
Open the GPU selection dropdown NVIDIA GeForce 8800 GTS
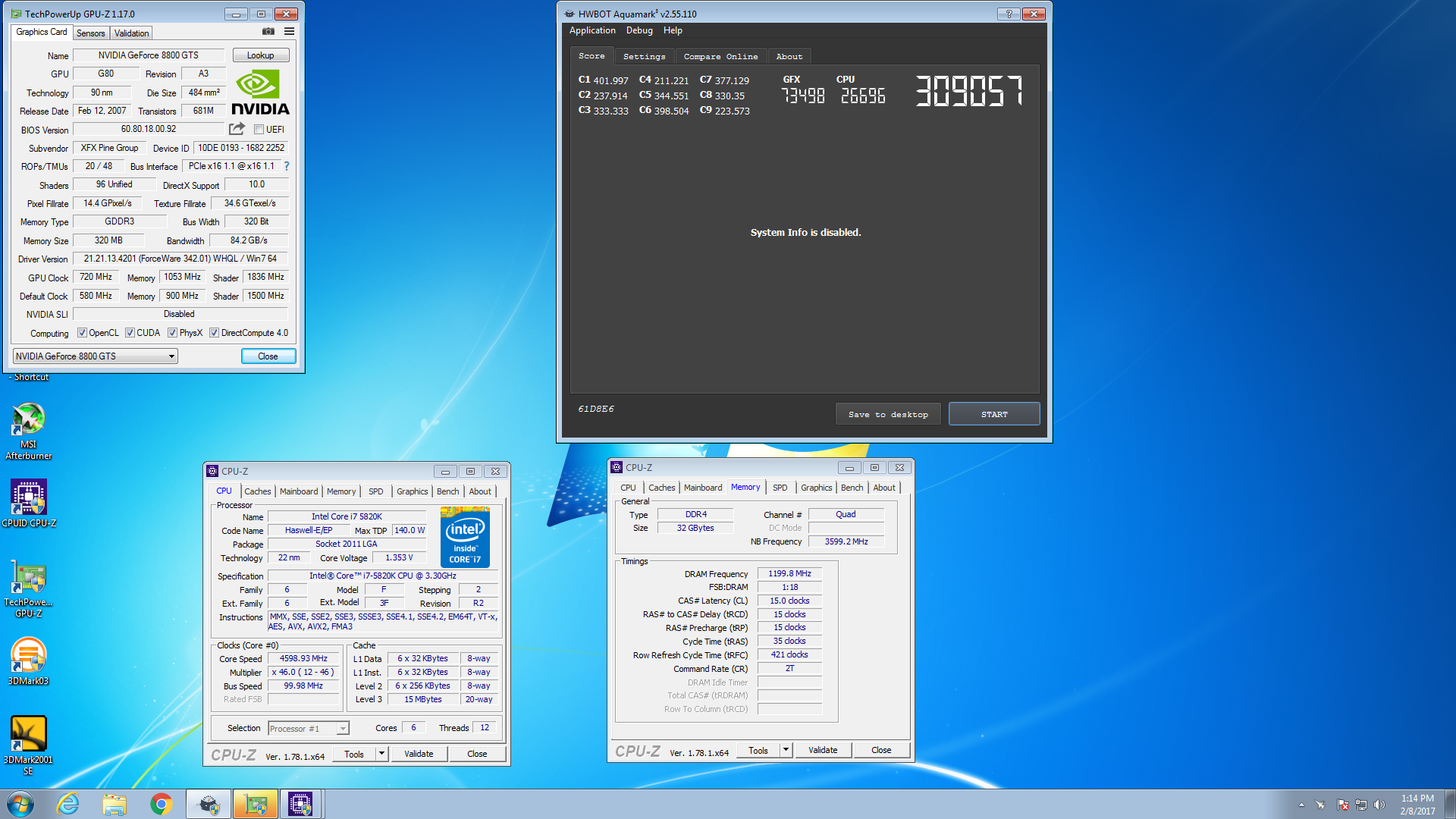95,356
